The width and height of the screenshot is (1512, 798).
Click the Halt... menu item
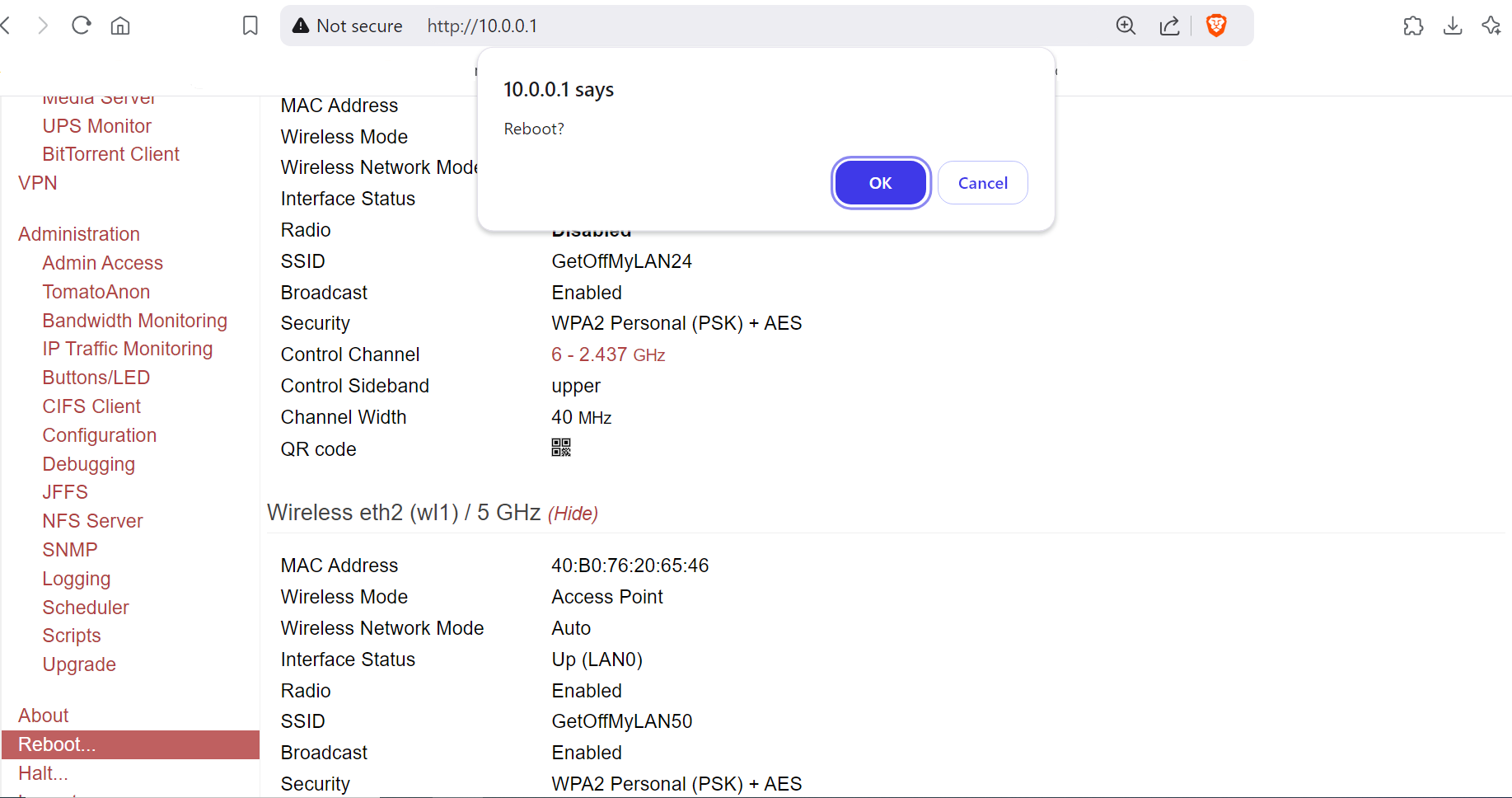43,773
